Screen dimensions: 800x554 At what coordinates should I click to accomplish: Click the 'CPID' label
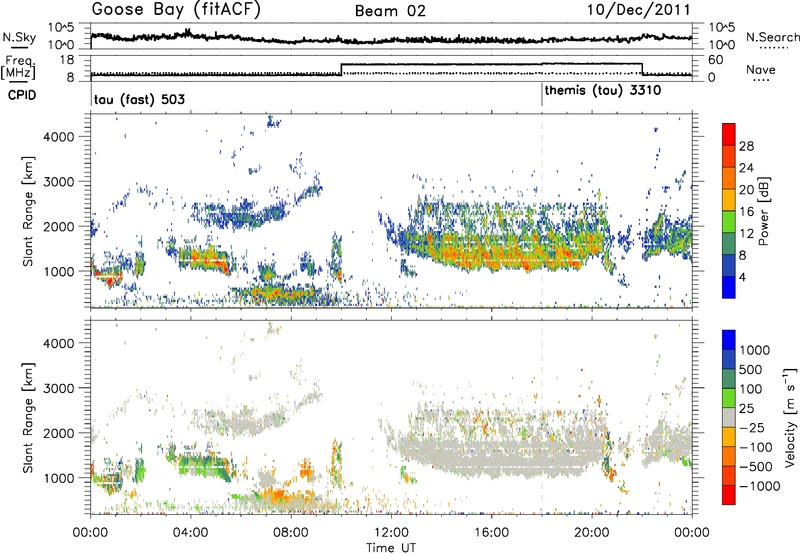[22, 95]
